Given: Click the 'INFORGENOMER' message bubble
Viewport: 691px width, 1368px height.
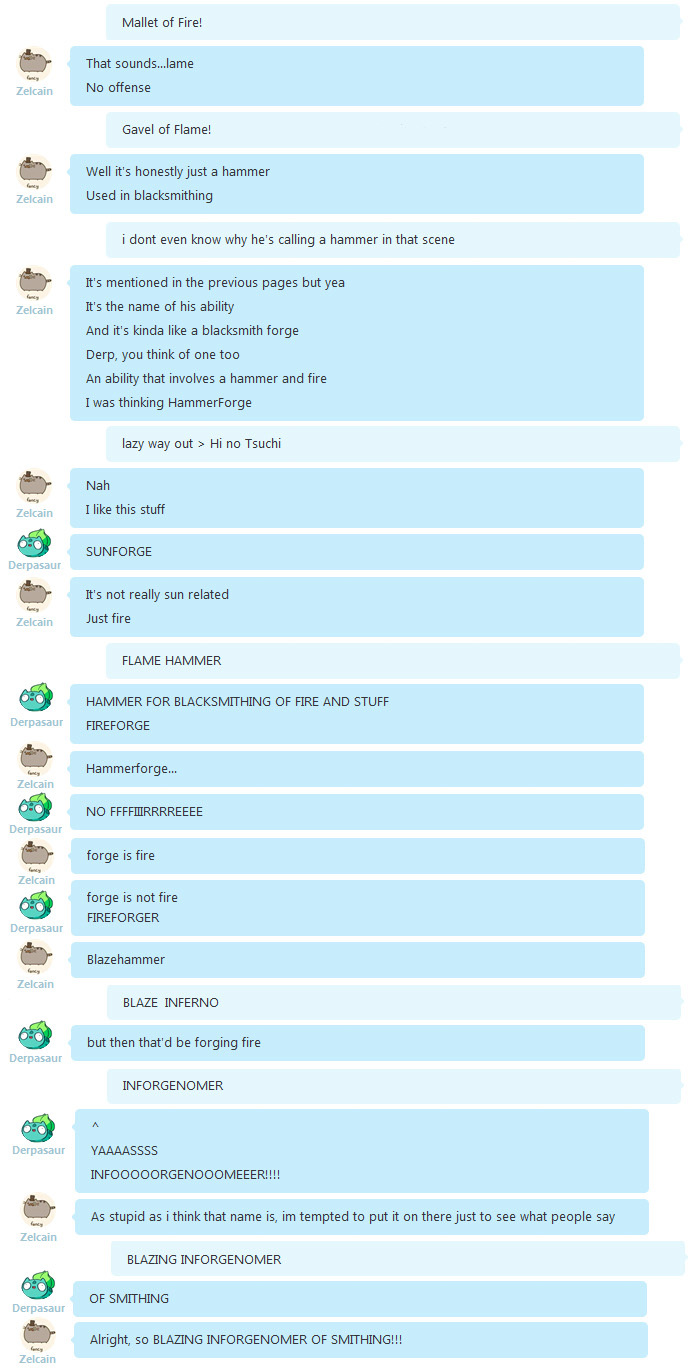Looking at the screenshot, I should [394, 1086].
